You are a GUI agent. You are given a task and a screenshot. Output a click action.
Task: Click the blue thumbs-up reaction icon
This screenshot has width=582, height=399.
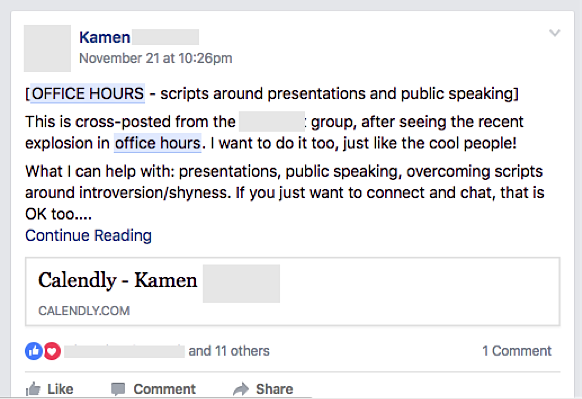tap(34, 351)
